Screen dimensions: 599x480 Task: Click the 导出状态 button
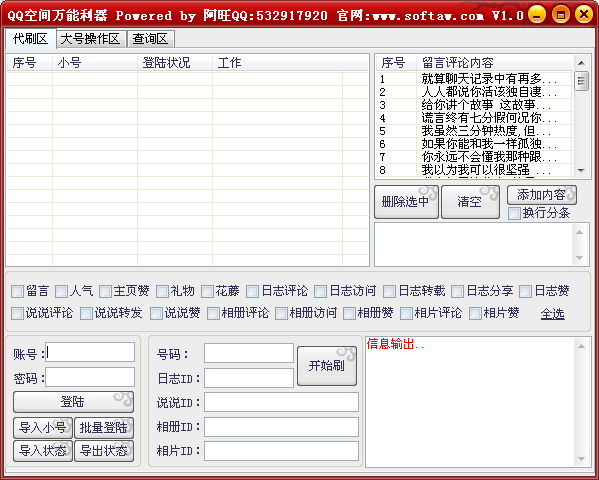pos(104,451)
